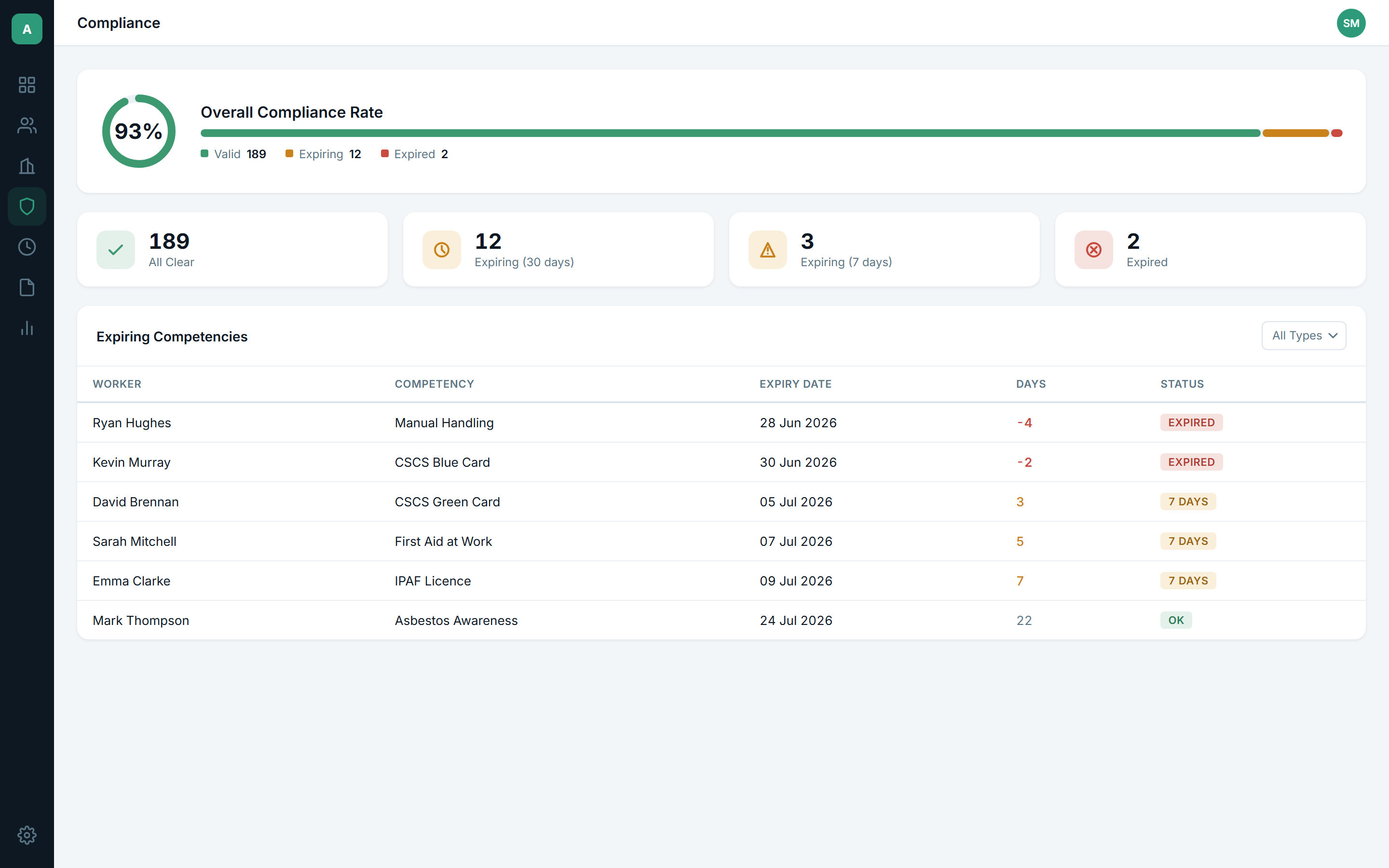Open the dashboard grid icon in sidebar
1389x868 pixels.
point(27,85)
